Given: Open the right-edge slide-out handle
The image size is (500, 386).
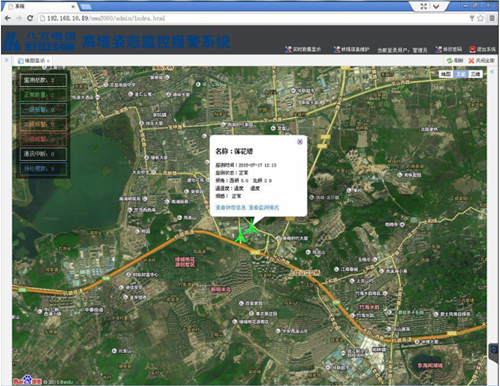Looking at the screenshot, I should pyautogui.click(x=494, y=351).
